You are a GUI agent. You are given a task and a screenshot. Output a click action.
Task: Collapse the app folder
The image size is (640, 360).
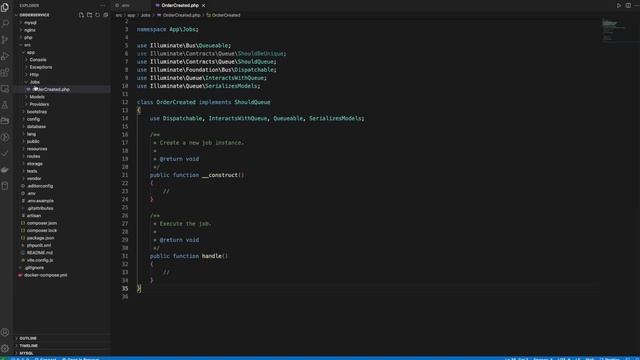[30, 52]
